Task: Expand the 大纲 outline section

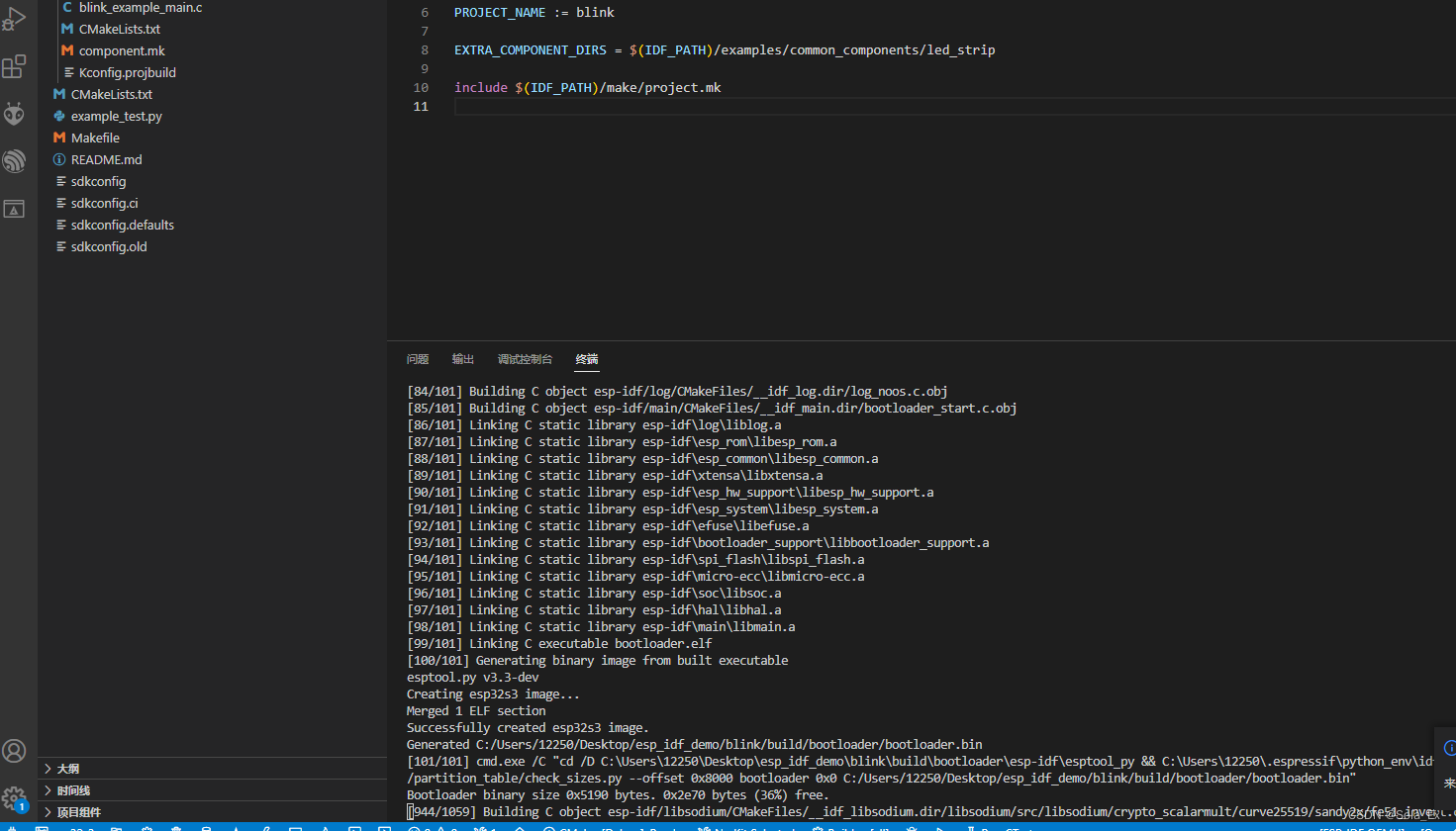Action: coord(213,769)
